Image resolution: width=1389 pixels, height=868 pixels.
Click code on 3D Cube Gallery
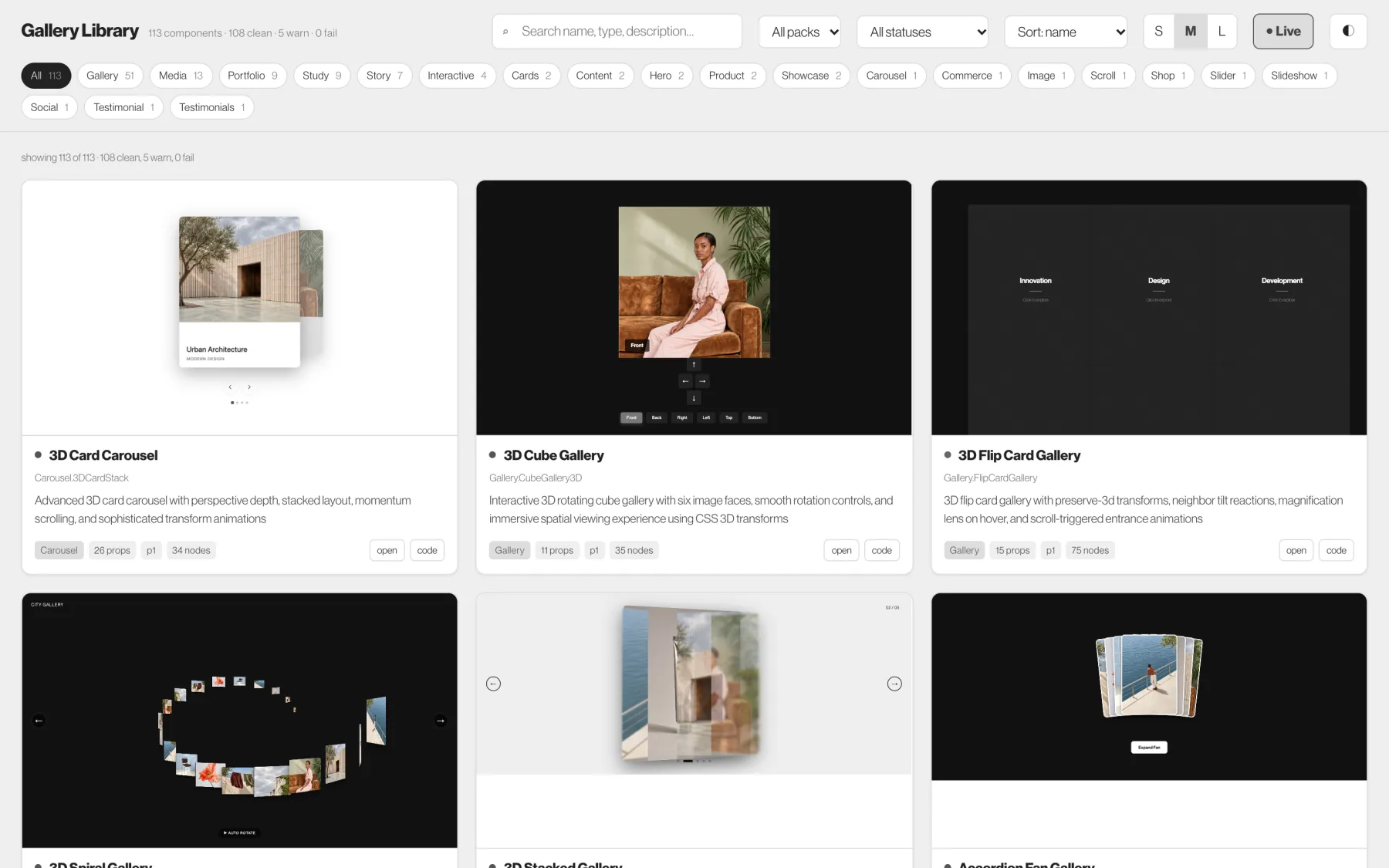click(881, 550)
